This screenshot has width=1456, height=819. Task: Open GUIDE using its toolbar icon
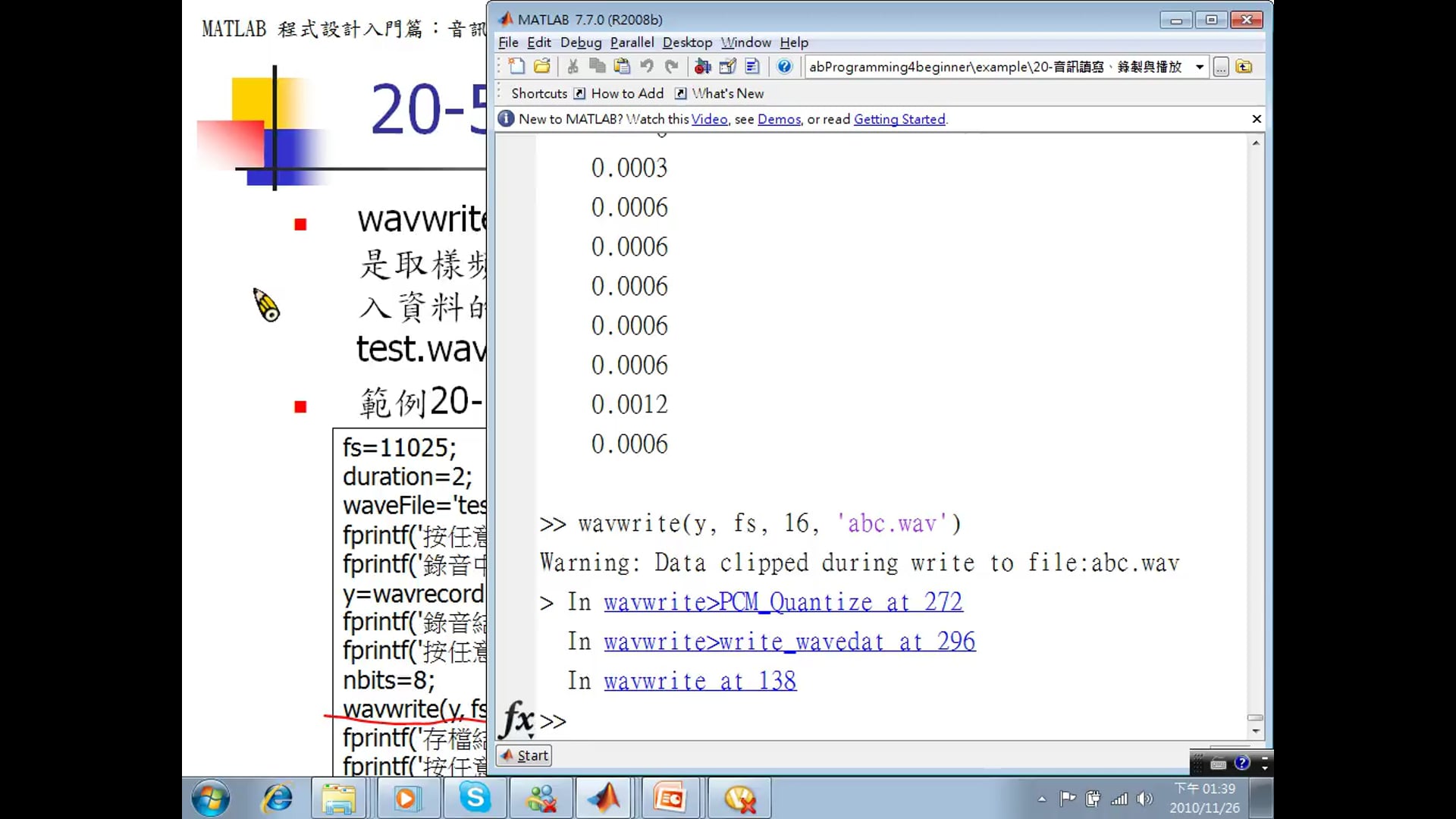pos(727,67)
